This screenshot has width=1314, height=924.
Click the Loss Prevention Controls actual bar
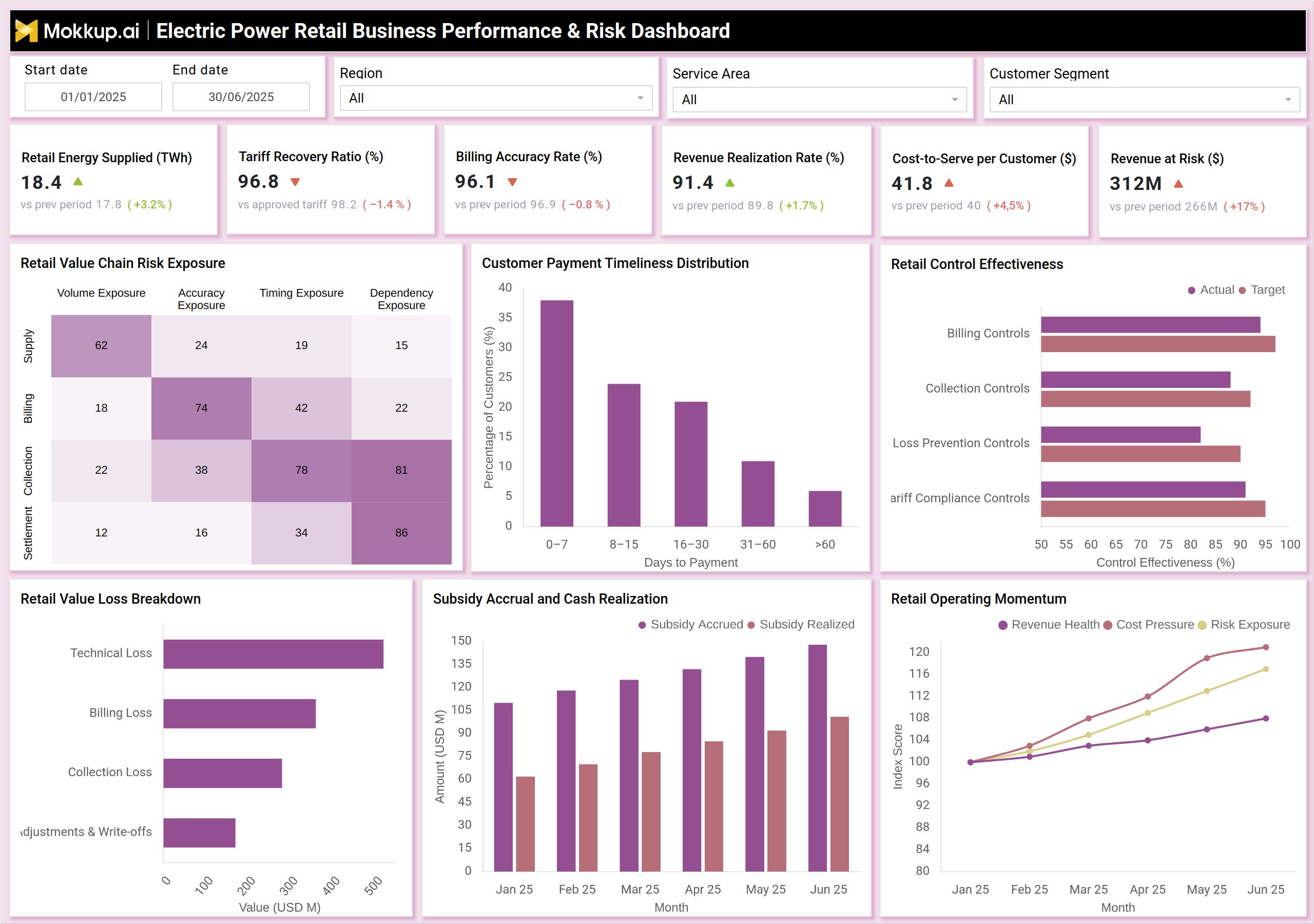pyautogui.click(x=1120, y=434)
